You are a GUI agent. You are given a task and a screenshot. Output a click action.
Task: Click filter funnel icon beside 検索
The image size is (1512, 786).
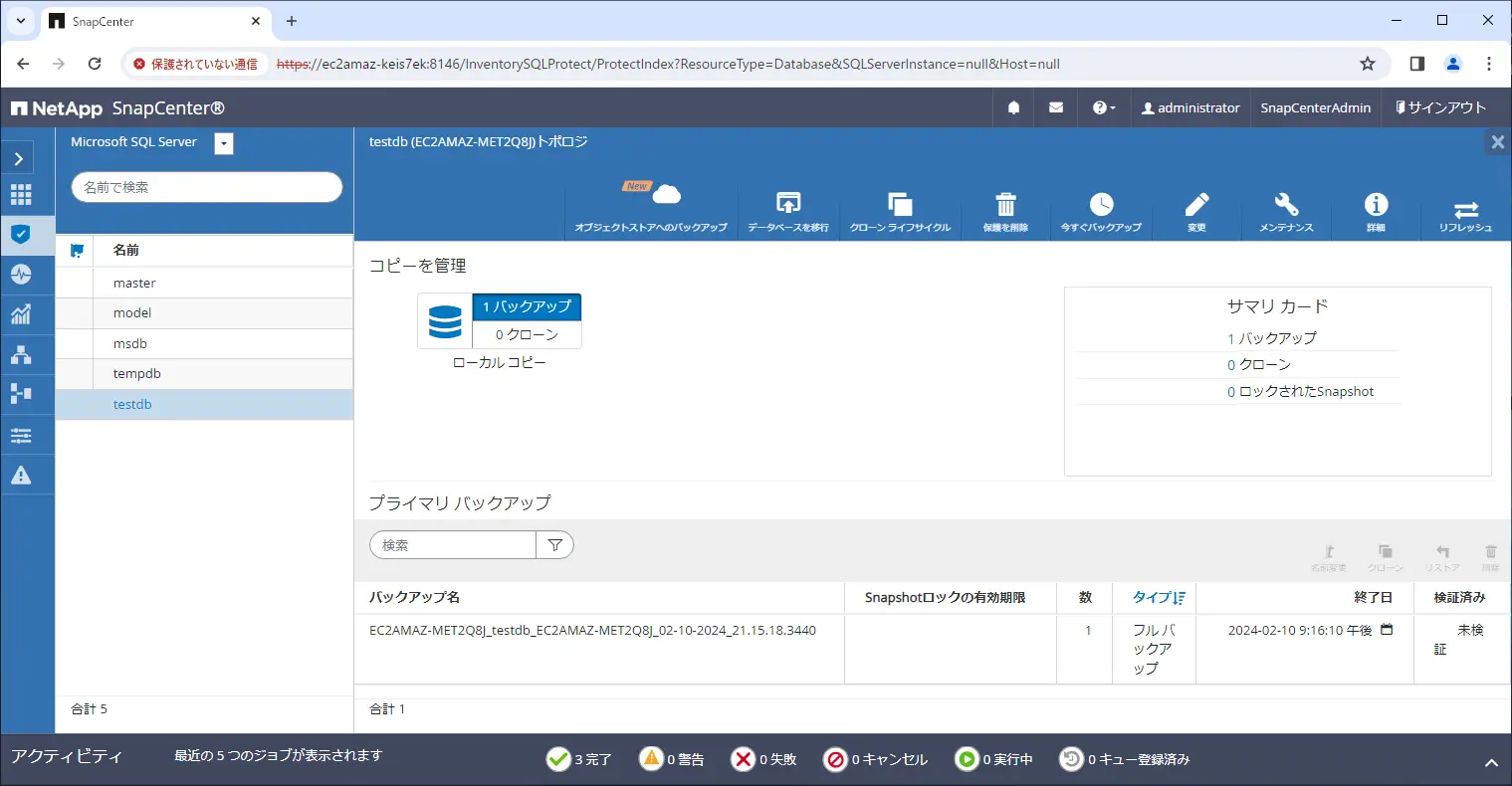click(554, 545)
